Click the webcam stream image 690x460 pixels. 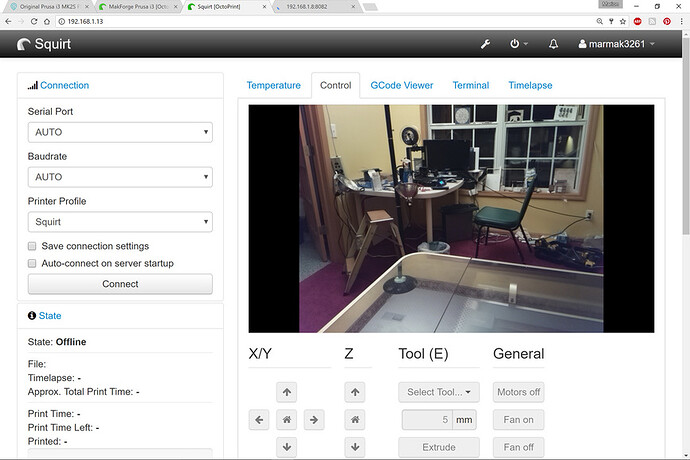coord(451,218)
